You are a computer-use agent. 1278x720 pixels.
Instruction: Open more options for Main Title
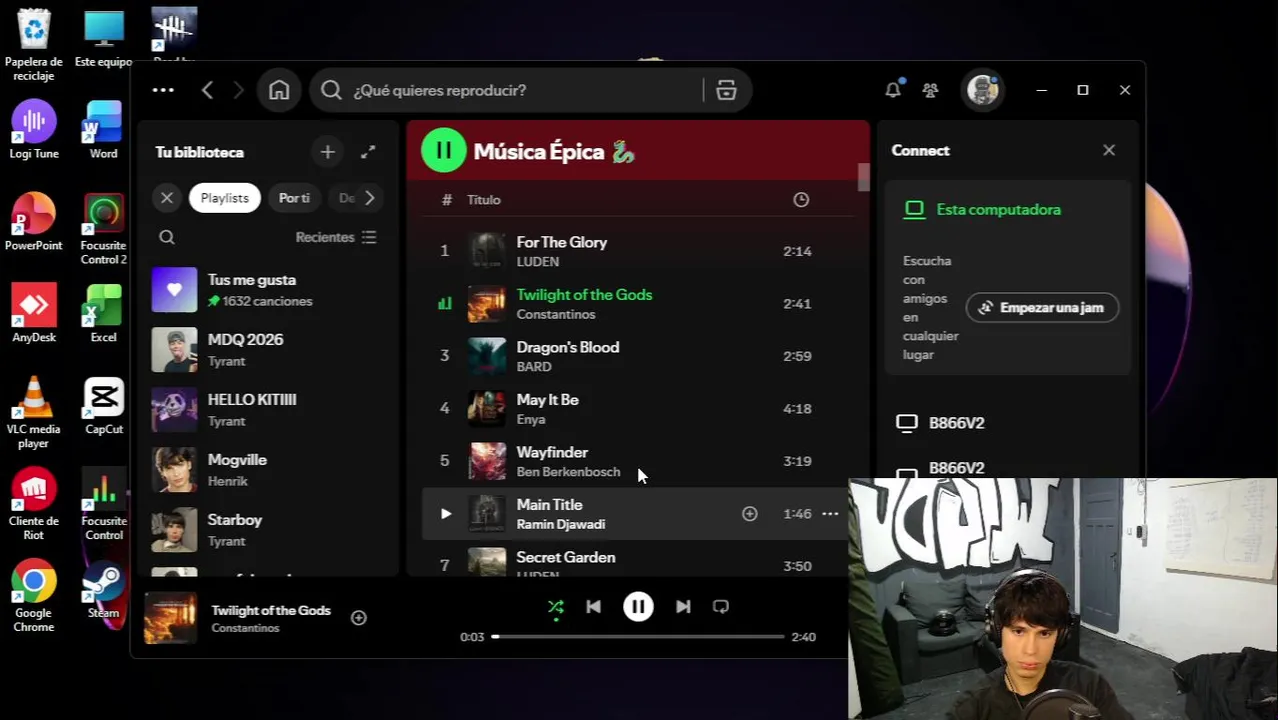pyautogui.click(x=830, y=514)
